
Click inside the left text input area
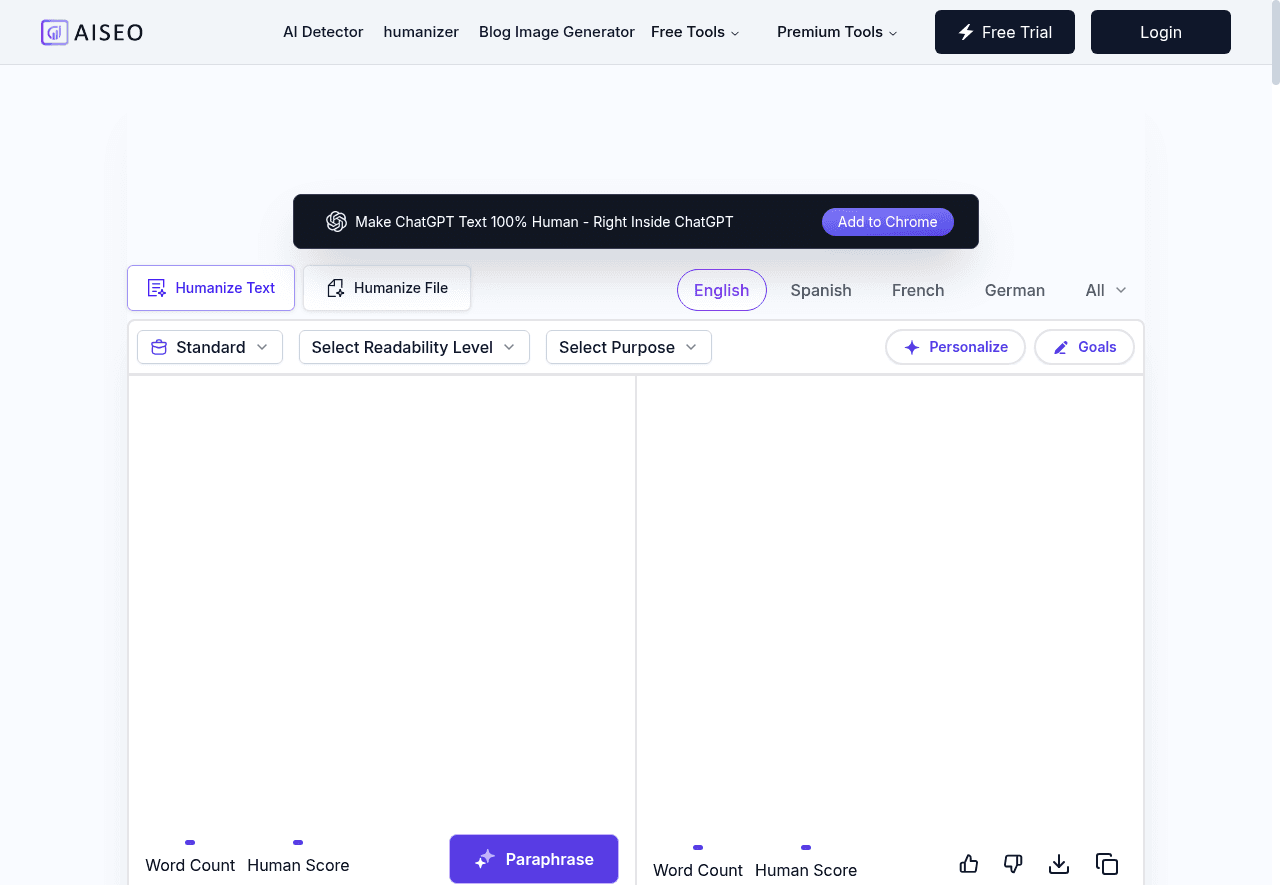tap(380, 600)
